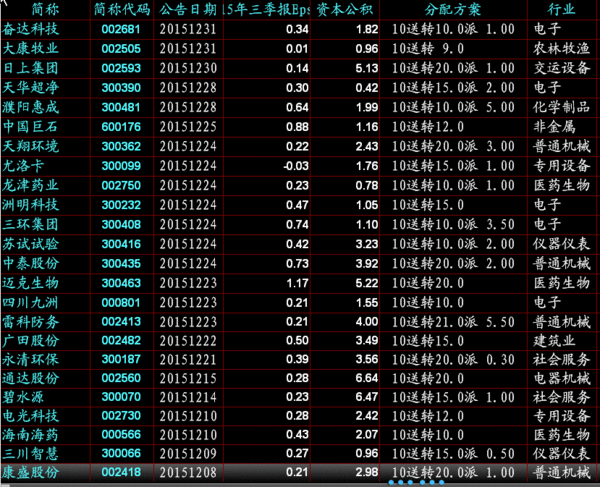Click stock code 300066
Screen dimensions: 600x487
[121, 453]
